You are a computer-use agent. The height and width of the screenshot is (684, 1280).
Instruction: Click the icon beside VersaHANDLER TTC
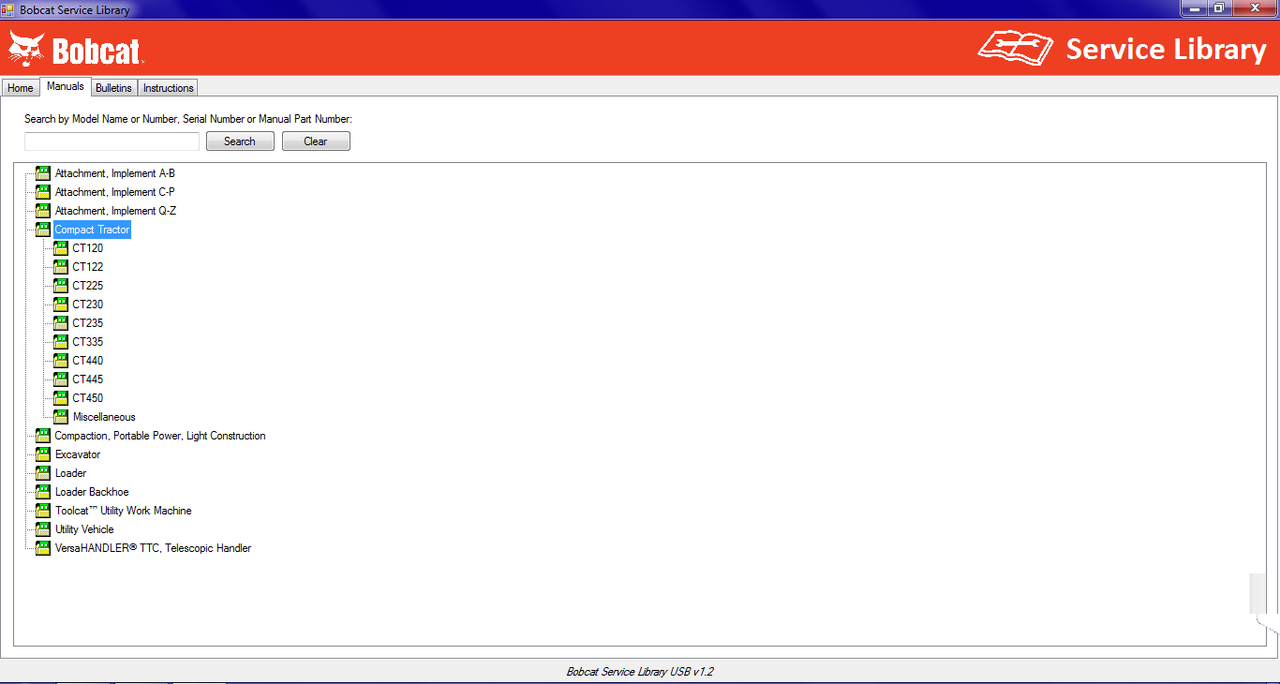click(x=42, y=548)
